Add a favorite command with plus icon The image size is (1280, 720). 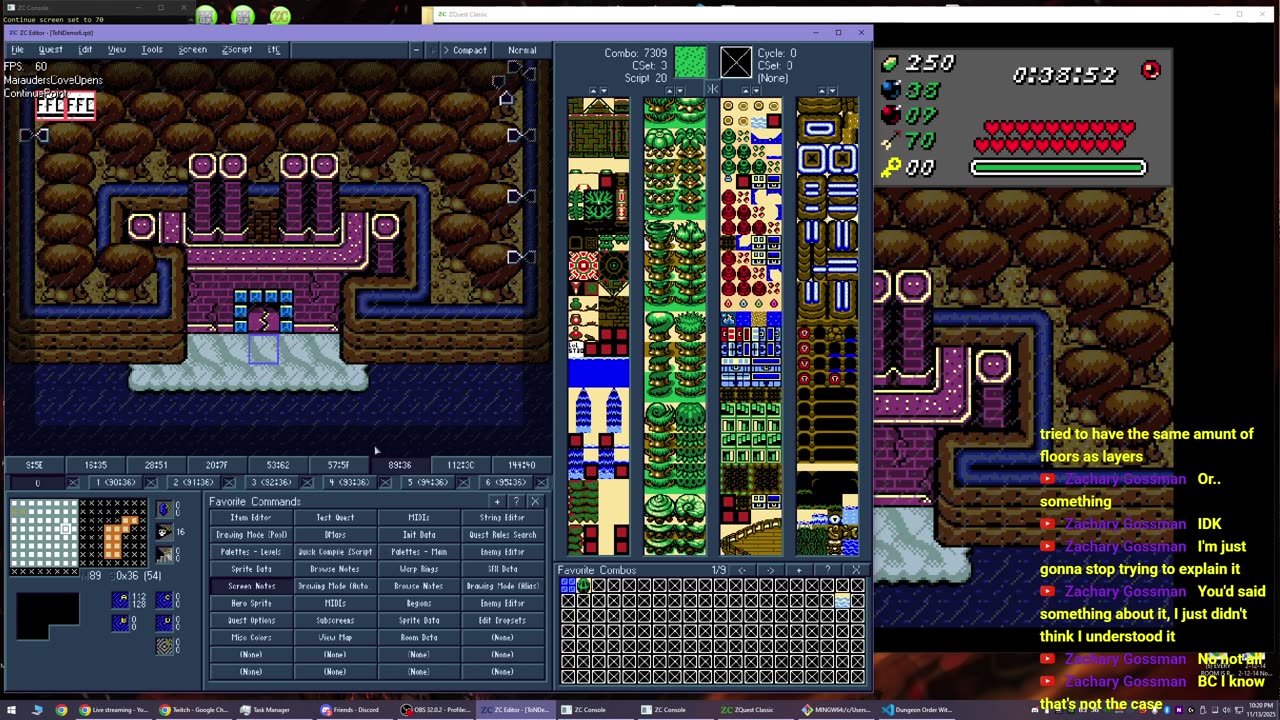(x=497, y=502)
